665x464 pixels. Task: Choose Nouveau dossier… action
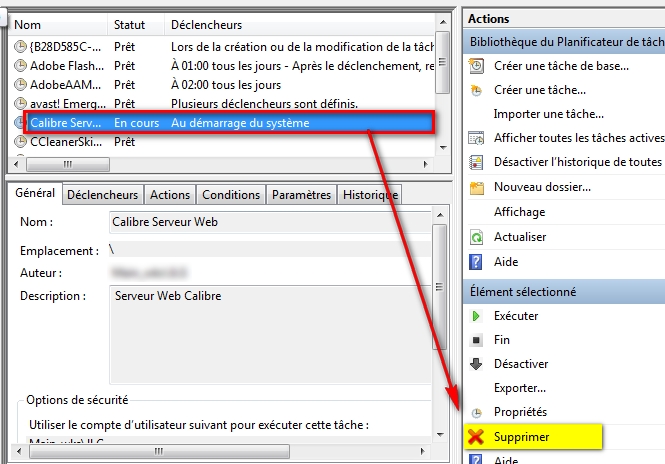[x=542, y=187]
